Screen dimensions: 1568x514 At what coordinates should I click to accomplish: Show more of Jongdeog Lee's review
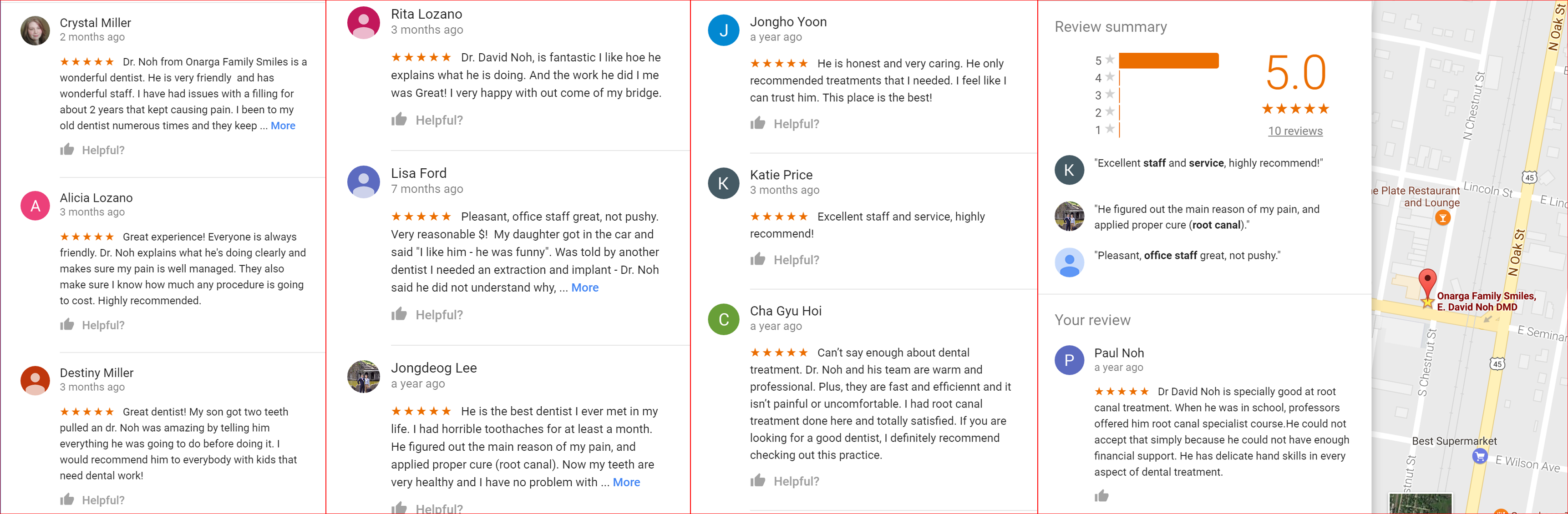626,482
